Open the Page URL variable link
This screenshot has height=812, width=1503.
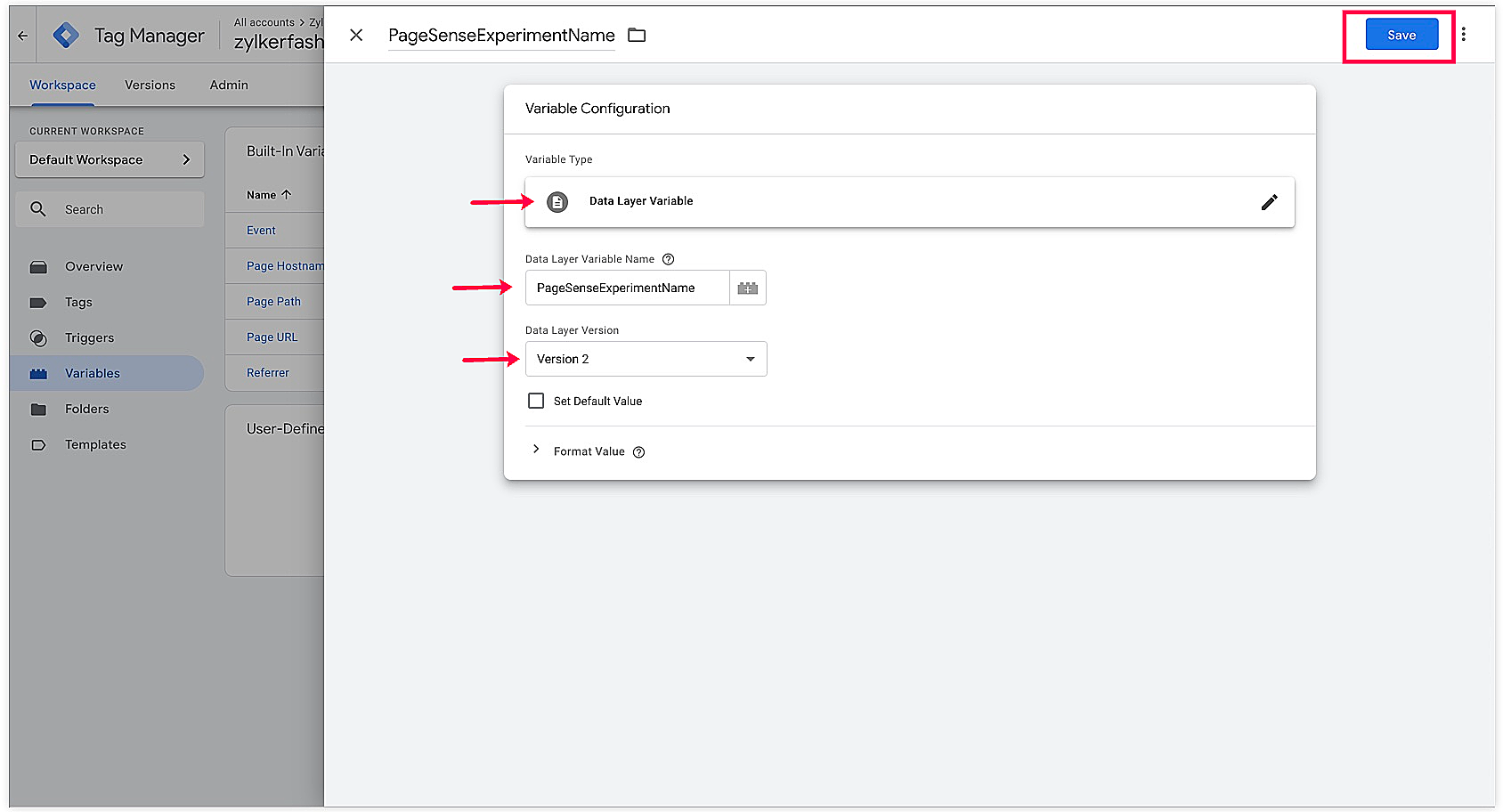click(272, 337)
